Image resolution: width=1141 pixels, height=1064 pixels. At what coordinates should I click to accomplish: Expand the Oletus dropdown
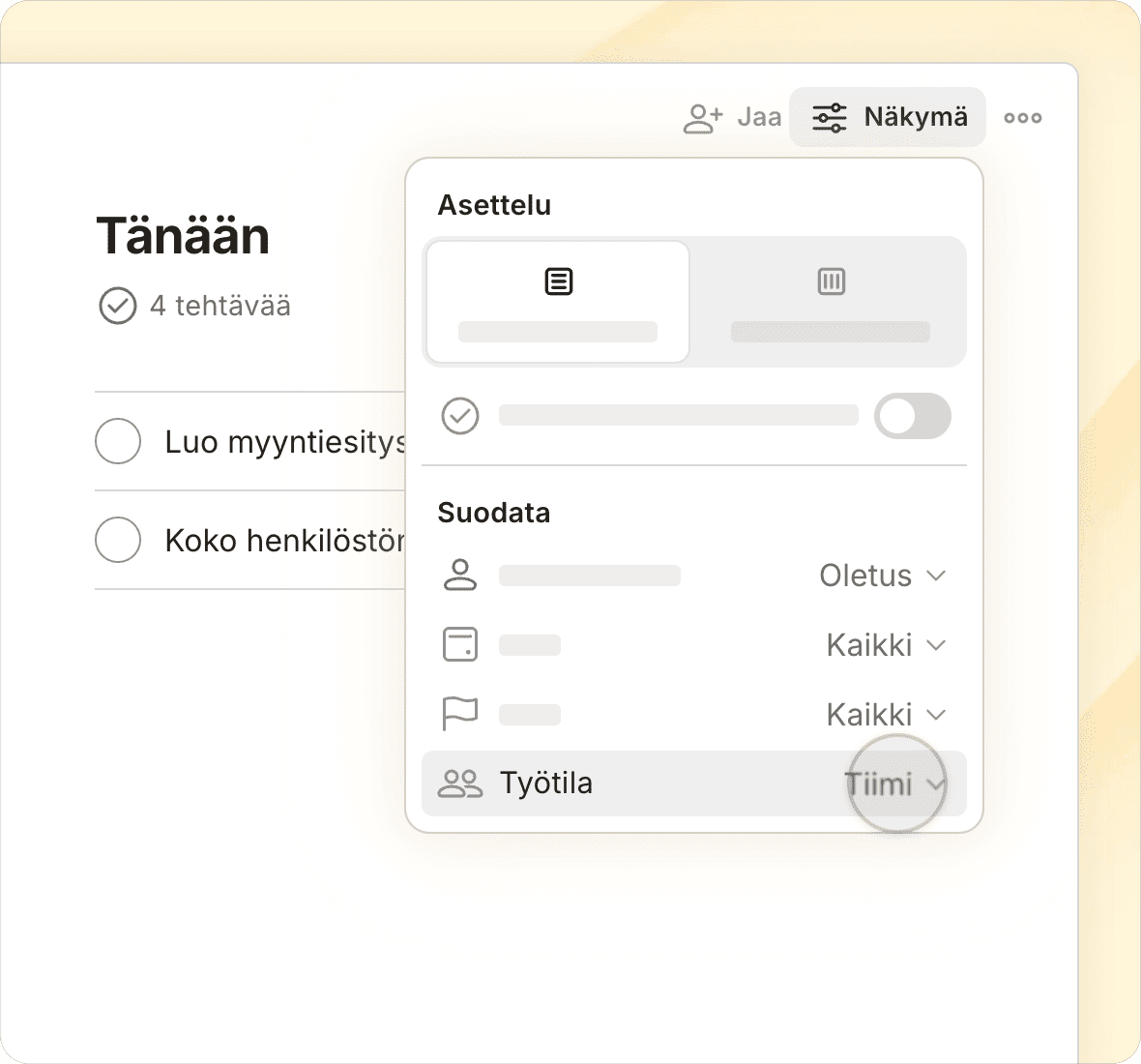tap(882, 576)
